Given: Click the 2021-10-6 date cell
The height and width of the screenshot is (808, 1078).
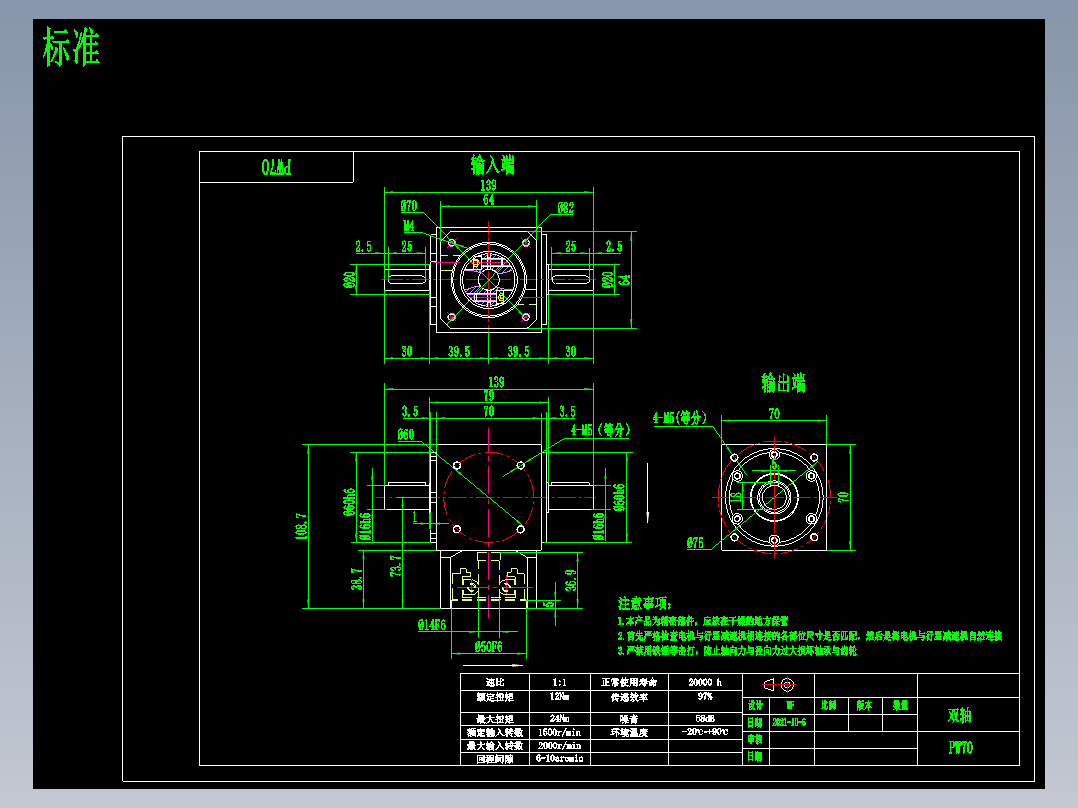Looking at the screenshot, I should pos(791,720).
